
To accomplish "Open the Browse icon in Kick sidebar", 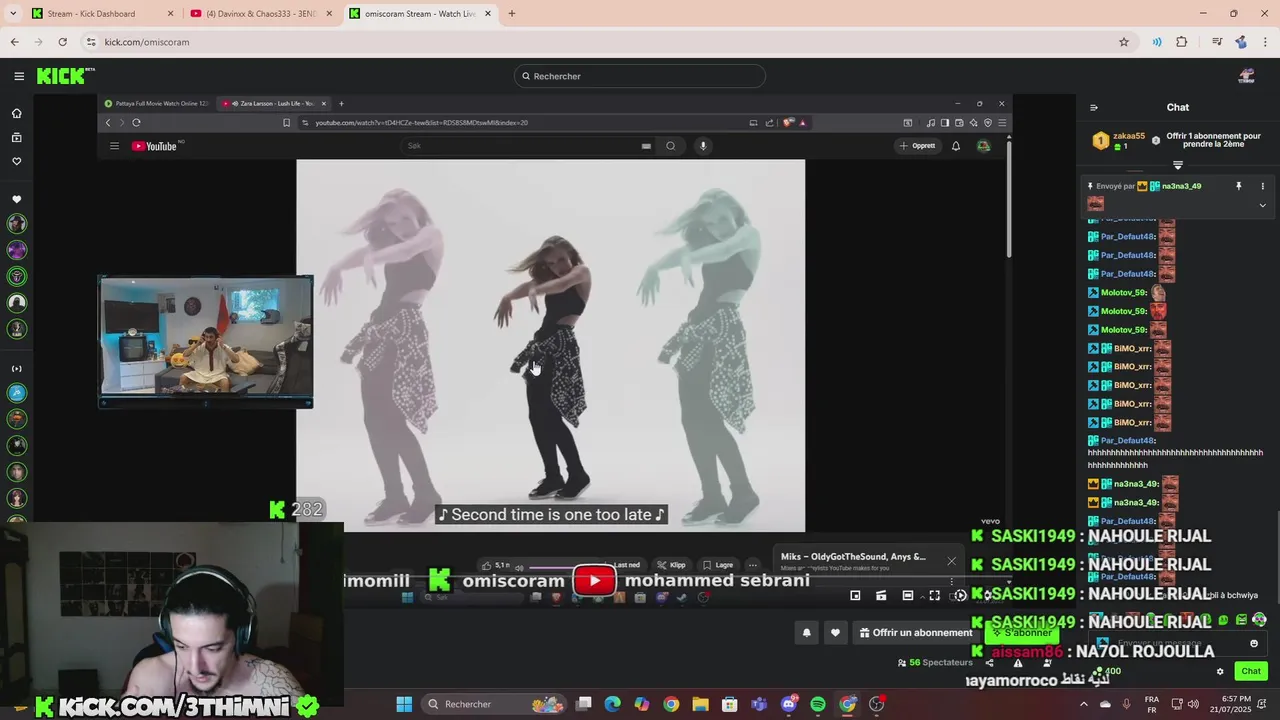I will click(16, 137).
